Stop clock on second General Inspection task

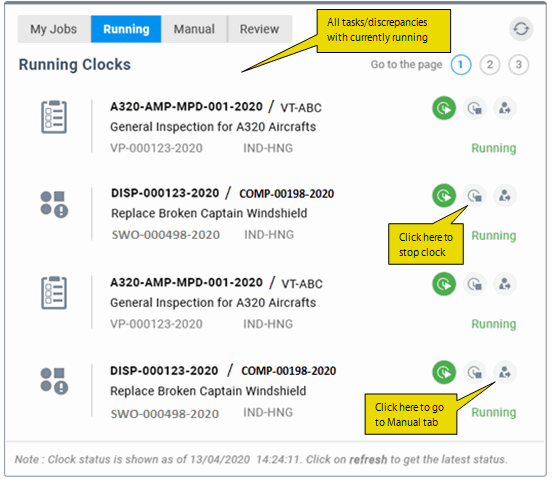point(475,284)
